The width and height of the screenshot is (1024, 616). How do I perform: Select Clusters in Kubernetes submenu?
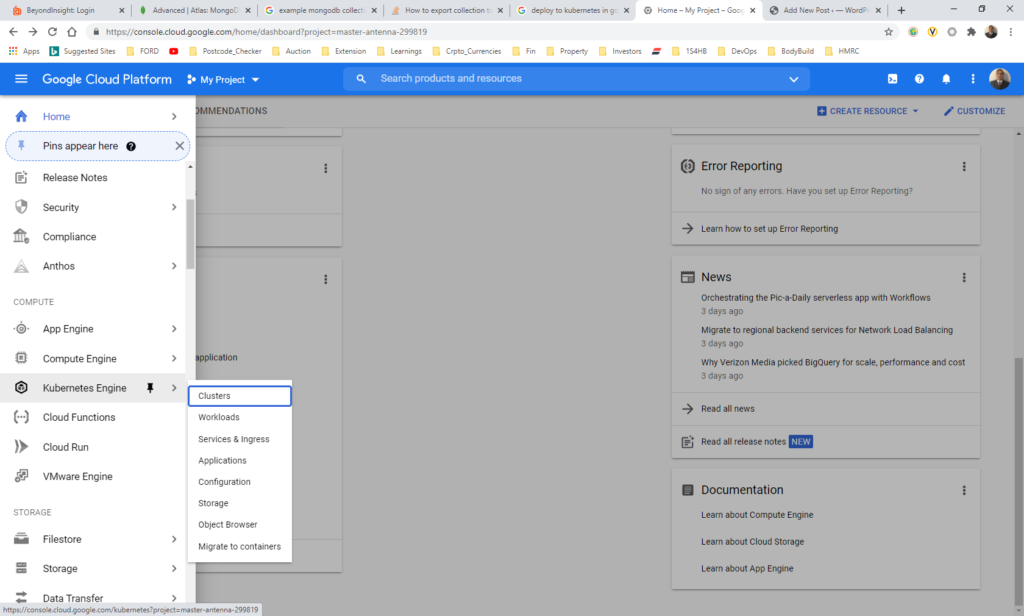(240, 396)
